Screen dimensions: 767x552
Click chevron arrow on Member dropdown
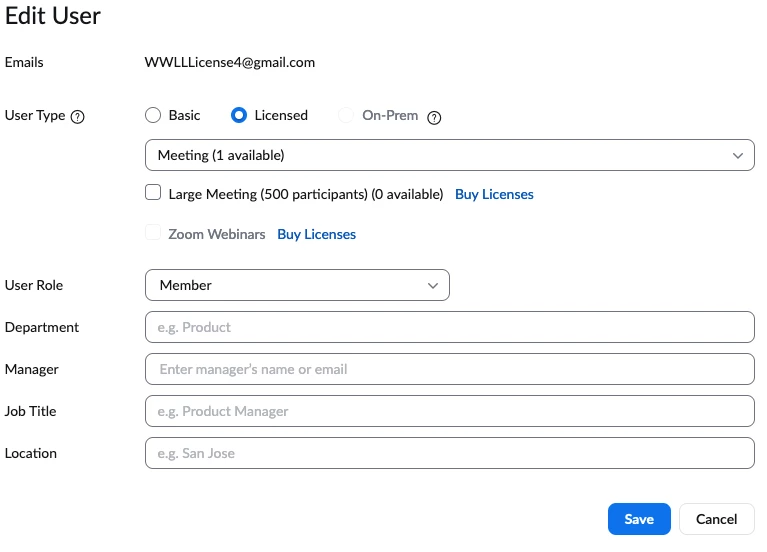coord(433,286)
